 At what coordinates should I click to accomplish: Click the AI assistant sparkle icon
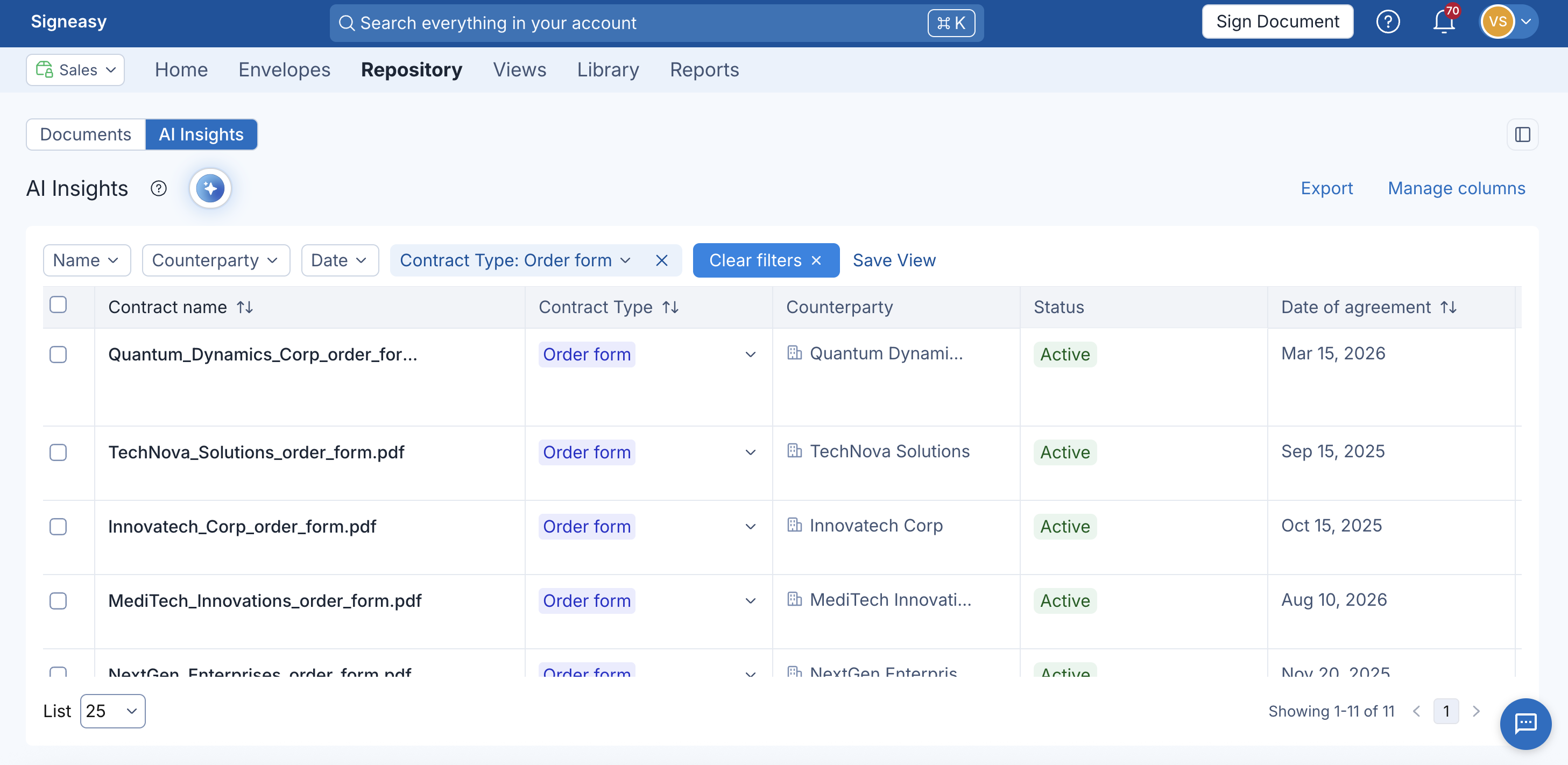210,188
